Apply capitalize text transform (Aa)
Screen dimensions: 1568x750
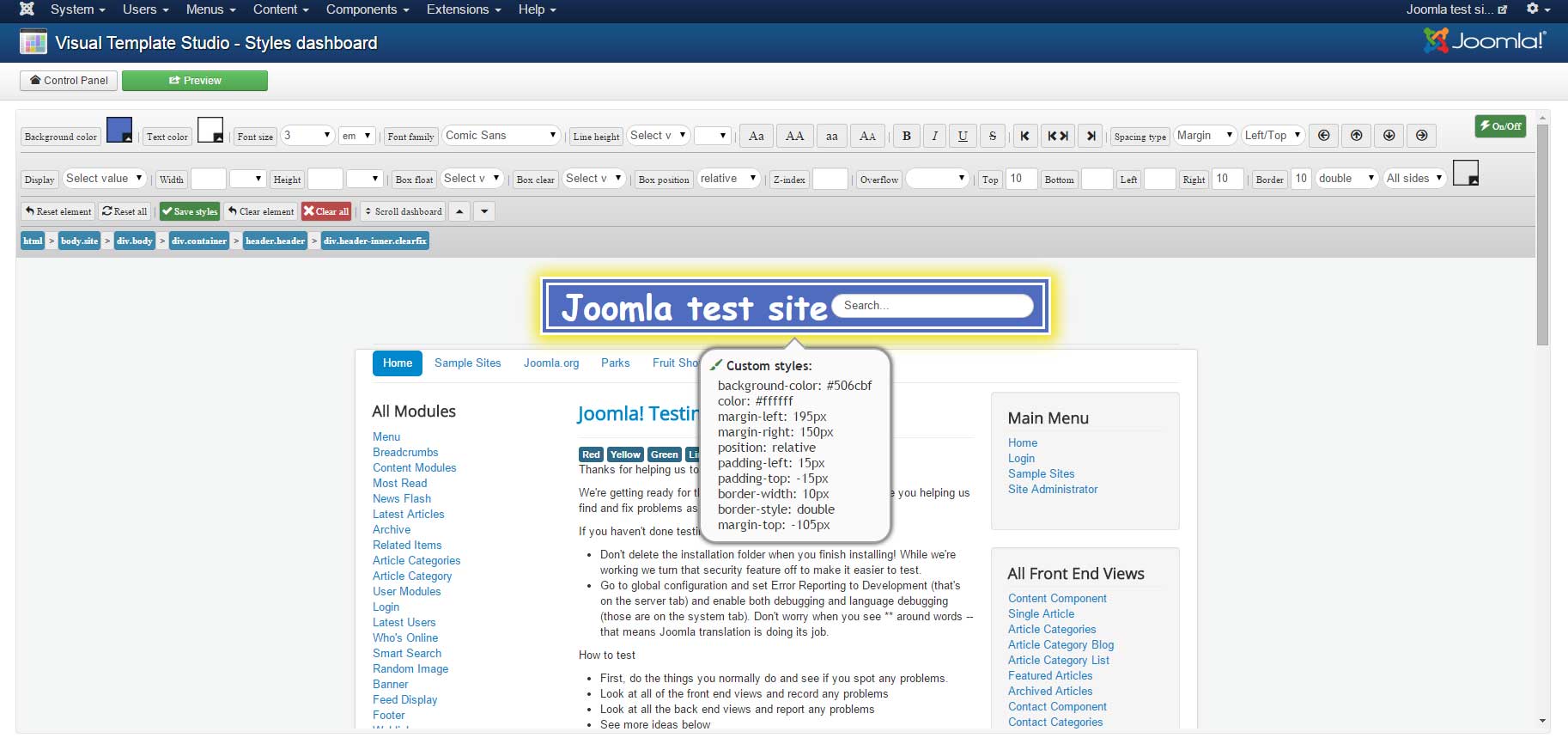757,136
